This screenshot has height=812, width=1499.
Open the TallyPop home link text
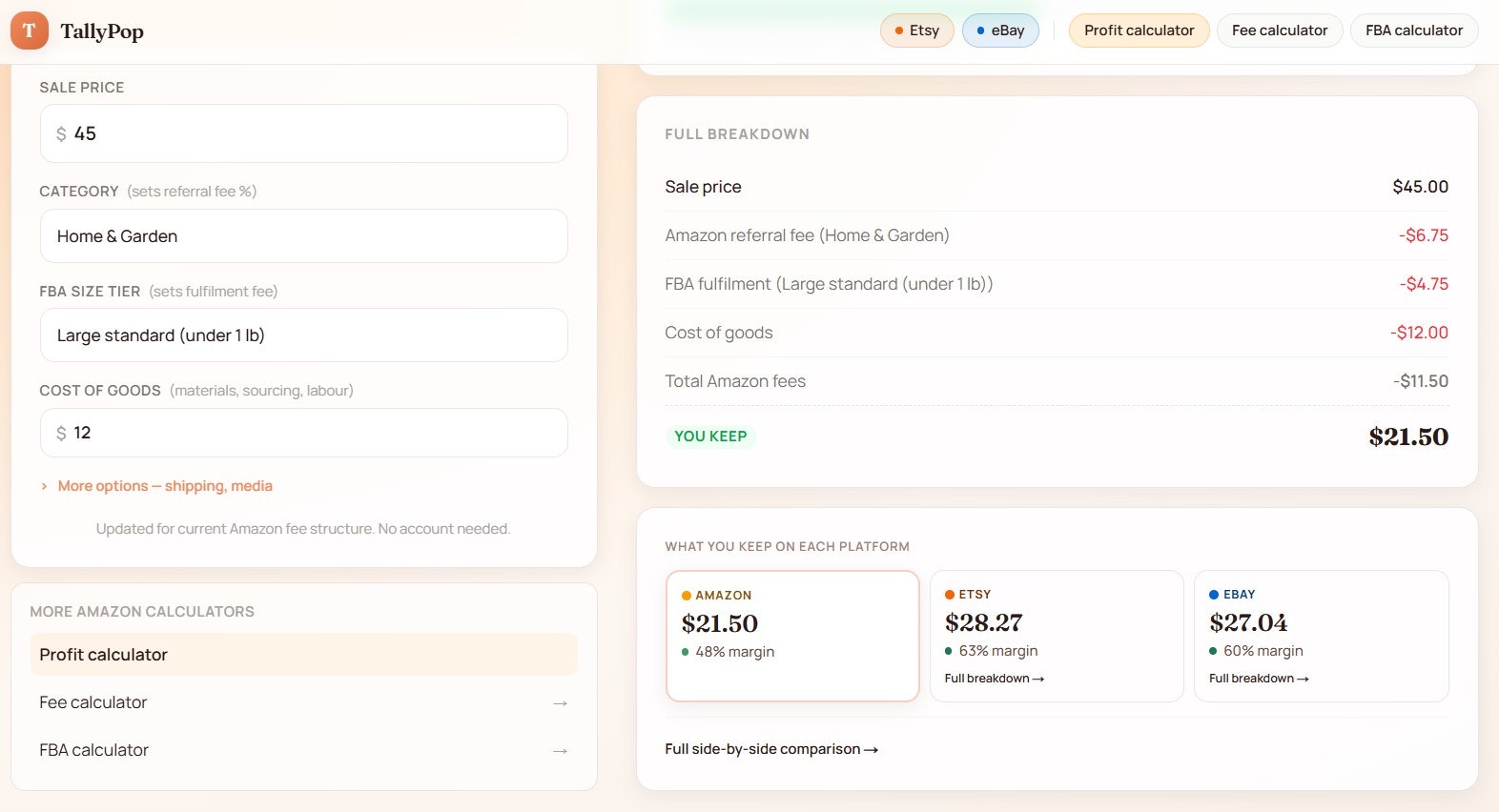pos(102,31)
